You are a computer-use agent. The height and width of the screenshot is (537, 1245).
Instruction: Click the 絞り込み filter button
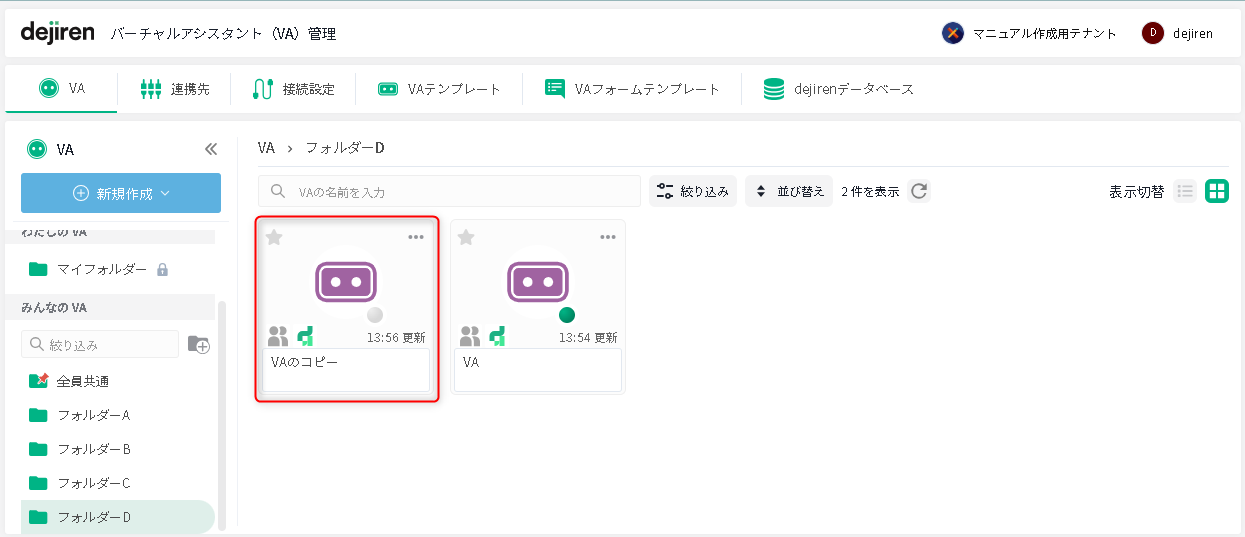pos(693,191)
